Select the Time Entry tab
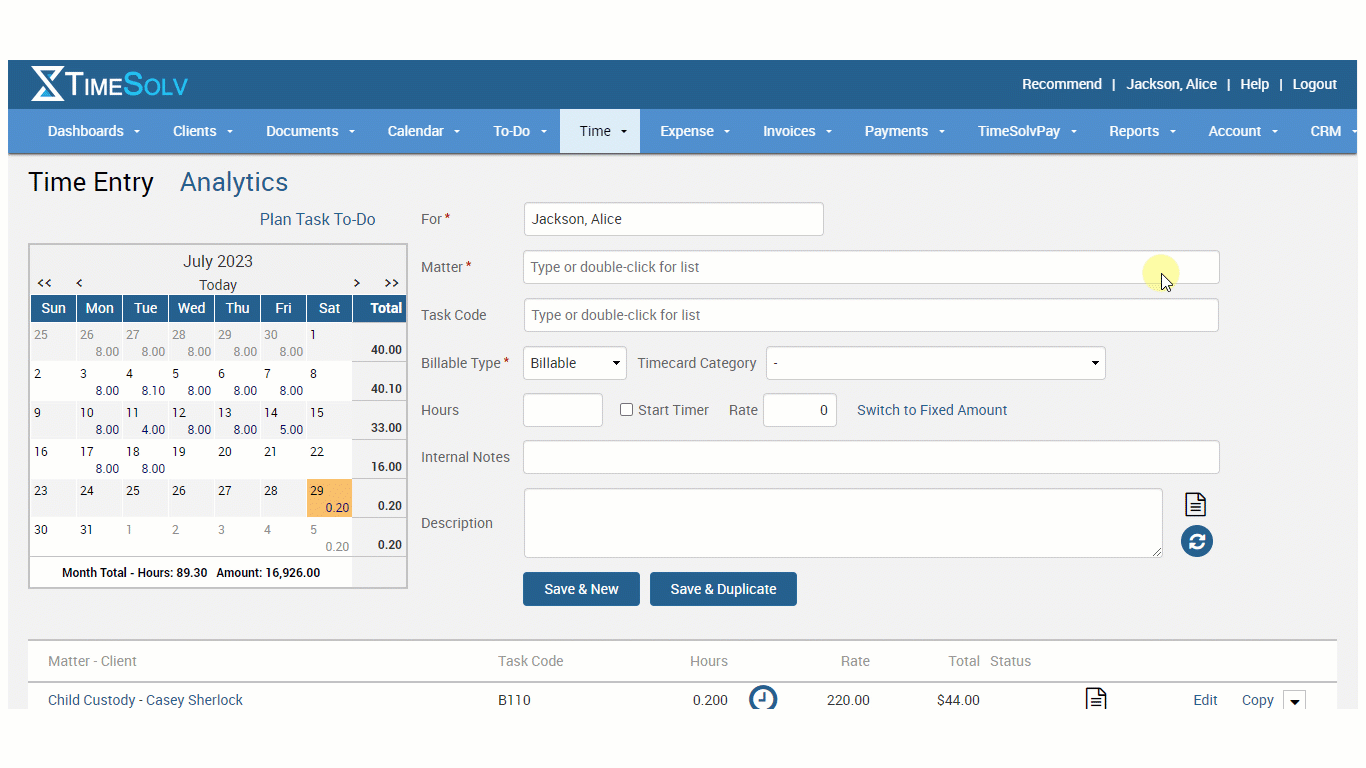Screen dimensions: 1366x768 (x=91, y=182)
